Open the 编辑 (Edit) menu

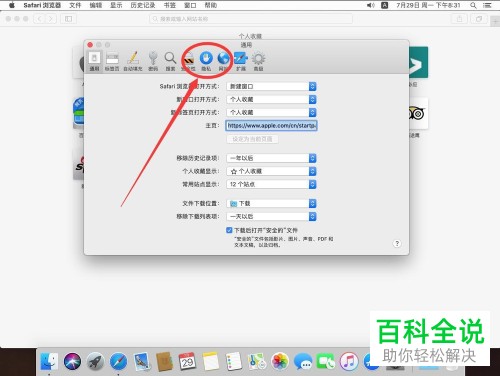tap(96, 5)
